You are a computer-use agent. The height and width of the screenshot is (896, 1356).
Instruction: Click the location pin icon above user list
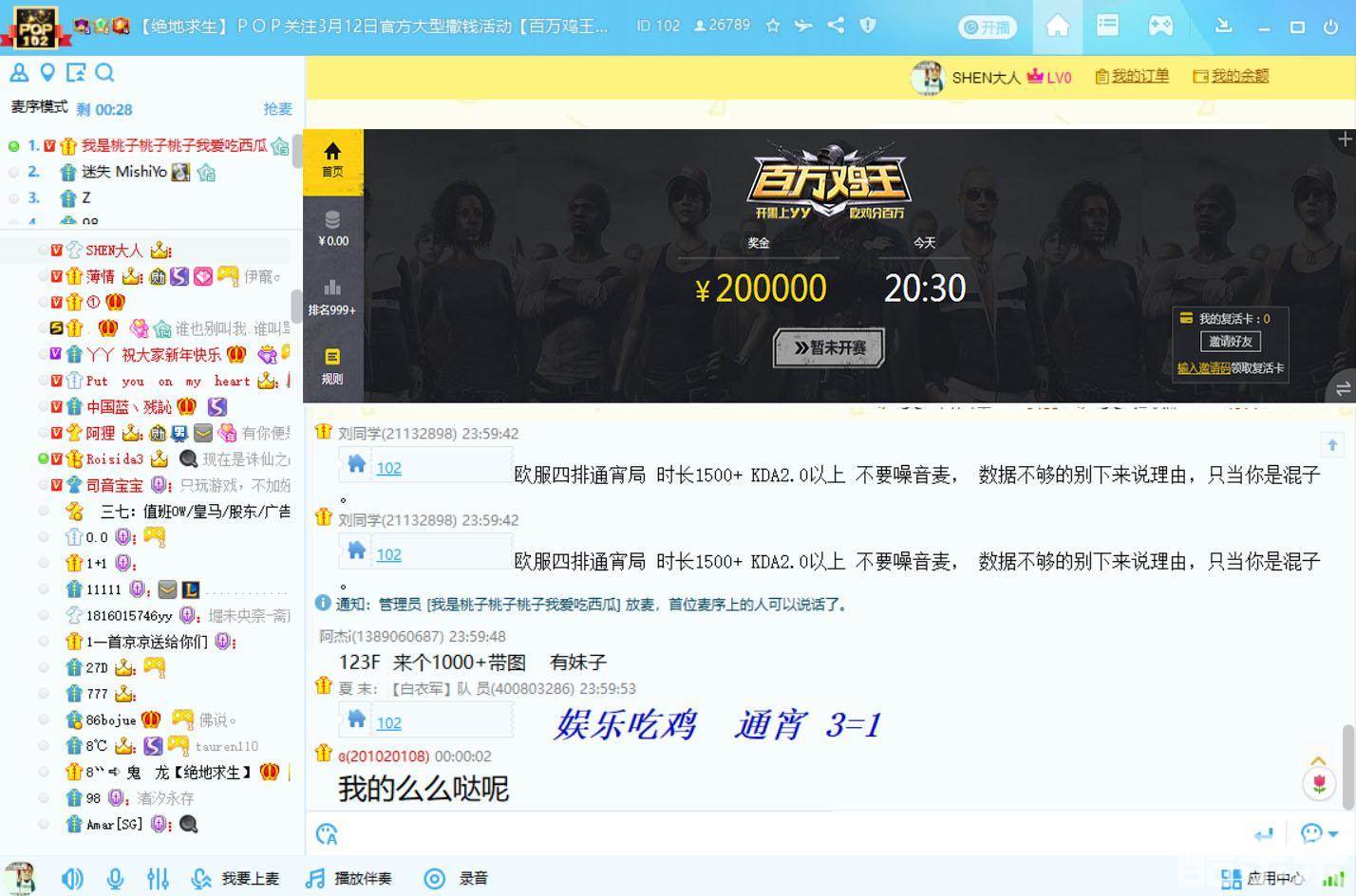point(47,72)
